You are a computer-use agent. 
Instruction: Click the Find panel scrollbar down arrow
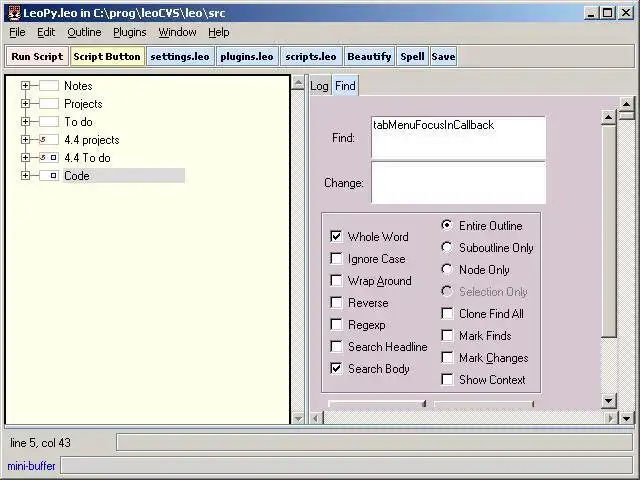point(609,401)
